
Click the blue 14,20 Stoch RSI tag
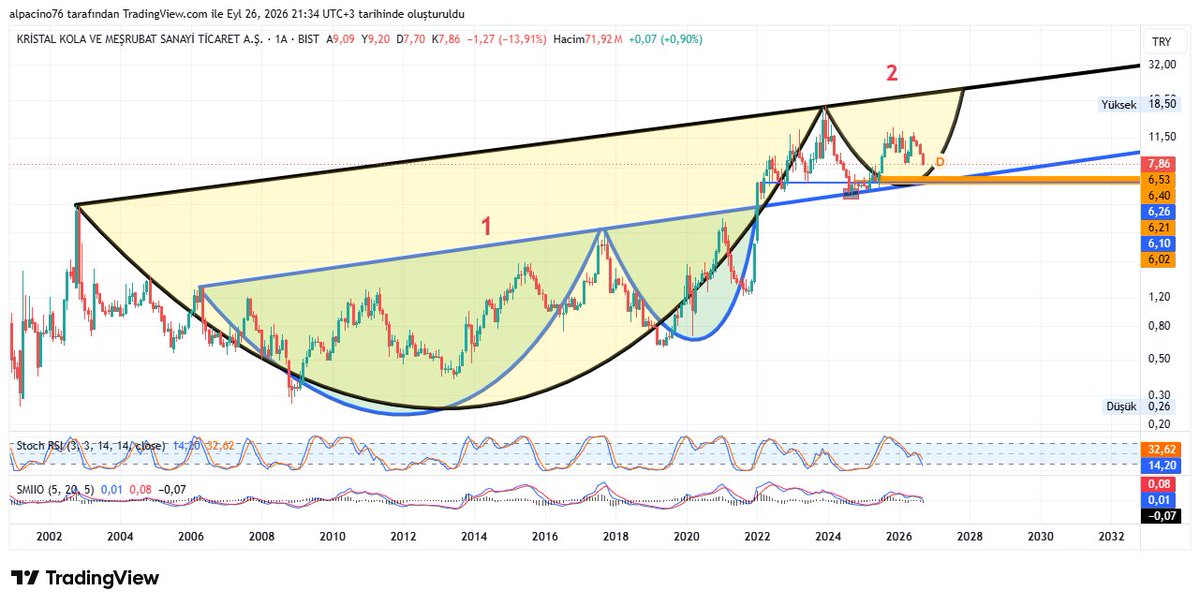1160,465
